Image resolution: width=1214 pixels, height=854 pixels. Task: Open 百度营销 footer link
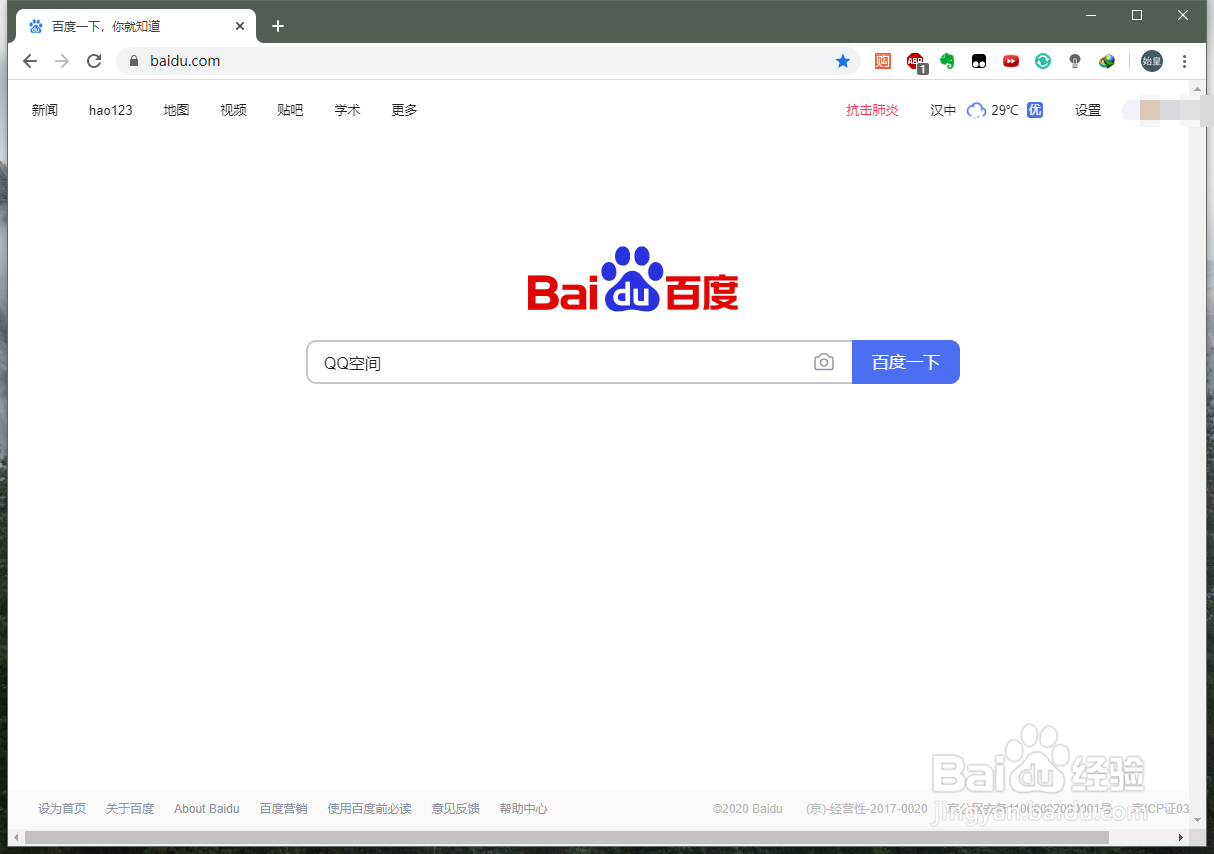click(284, 808)
